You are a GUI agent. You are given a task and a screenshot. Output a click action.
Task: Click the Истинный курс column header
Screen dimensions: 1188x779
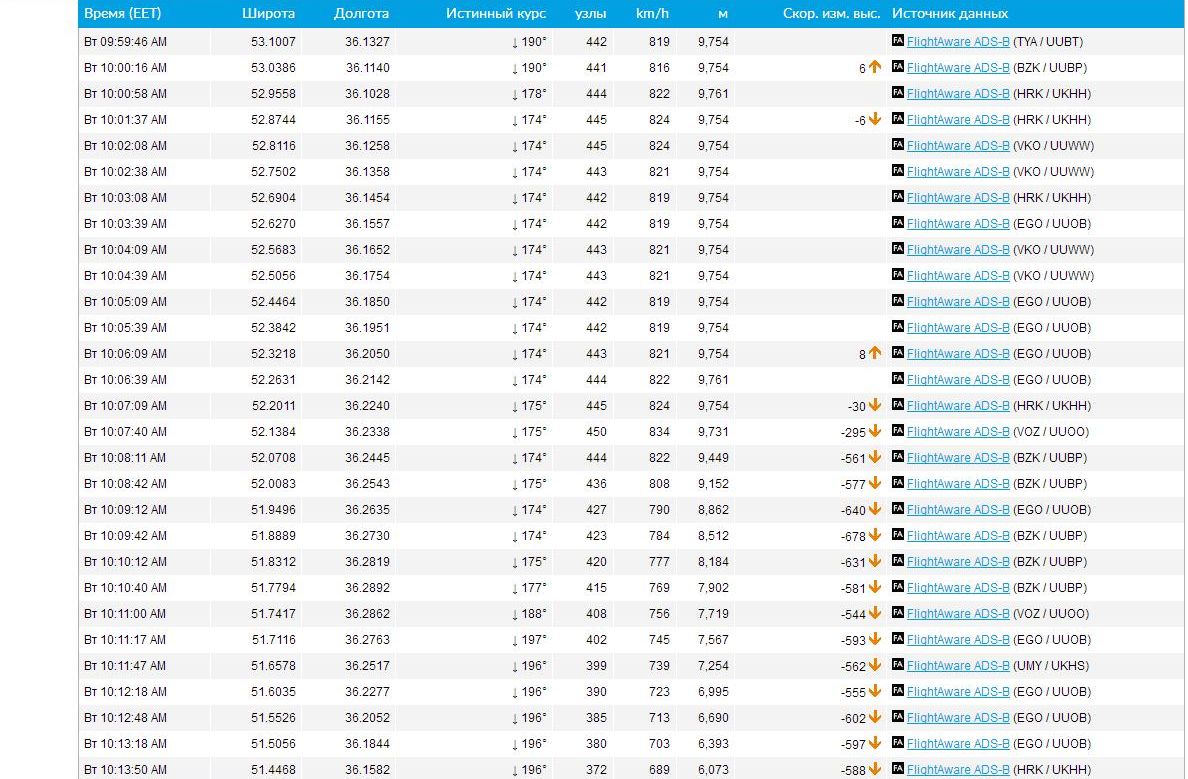tap(498, 14)
